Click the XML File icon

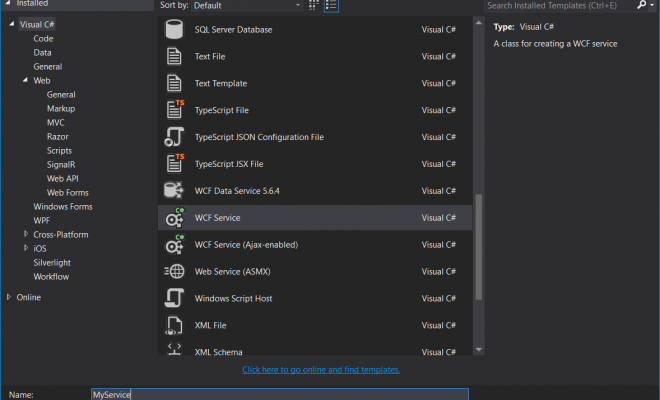coord(174,325)
